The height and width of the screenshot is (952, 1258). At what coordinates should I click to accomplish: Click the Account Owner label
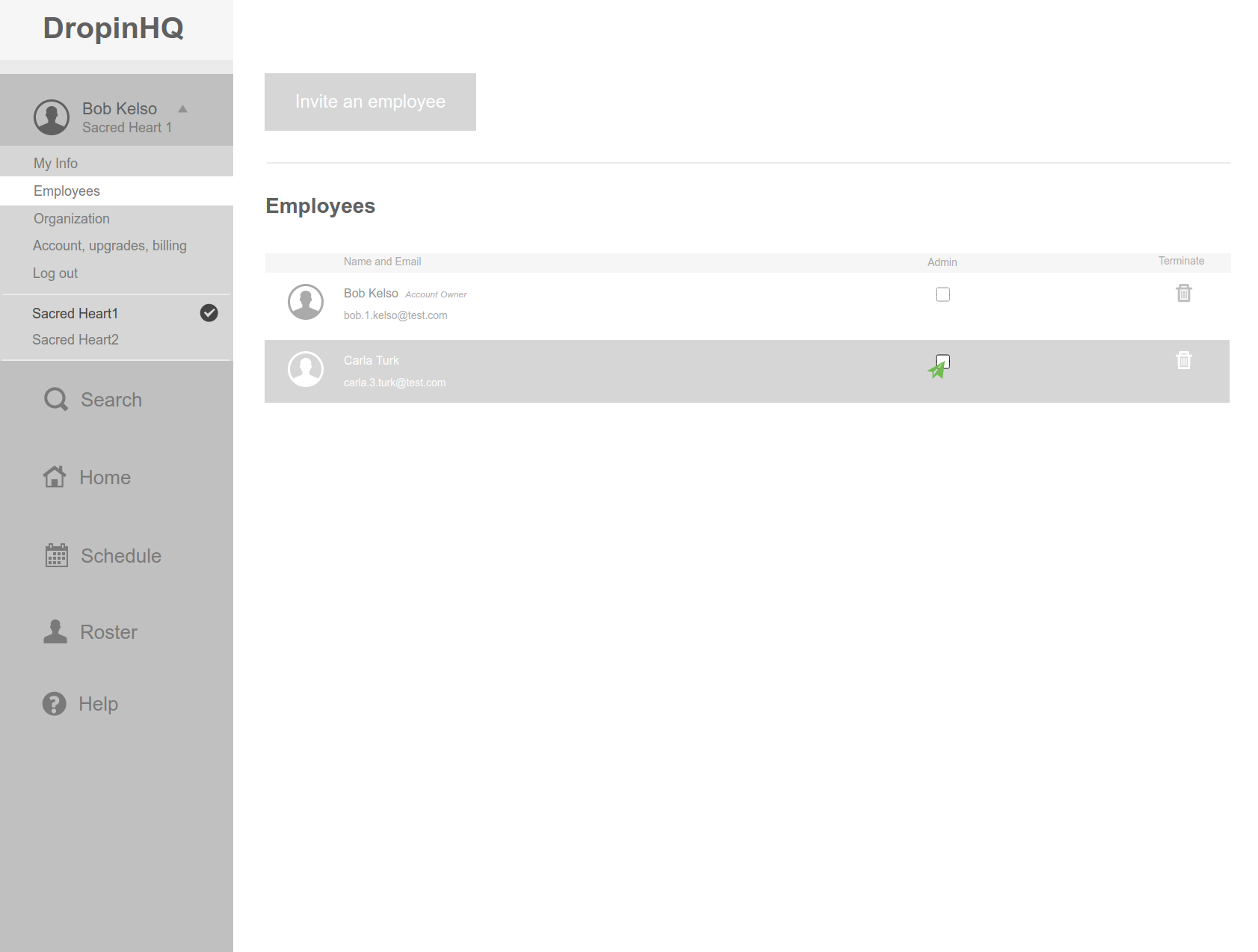point(436,294)
